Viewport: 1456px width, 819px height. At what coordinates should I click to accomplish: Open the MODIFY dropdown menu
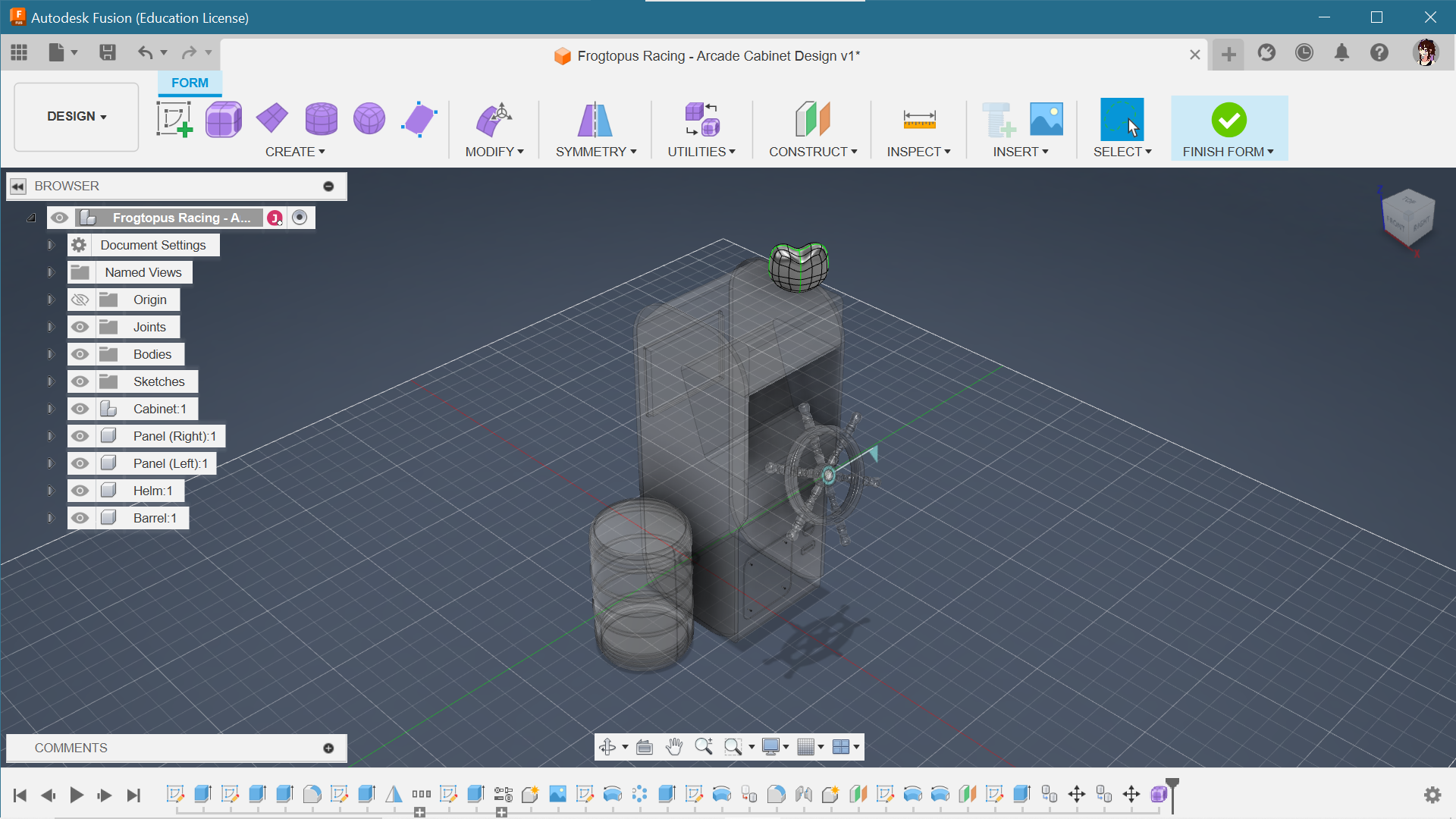pyautogui.click(x=494, y=152)
